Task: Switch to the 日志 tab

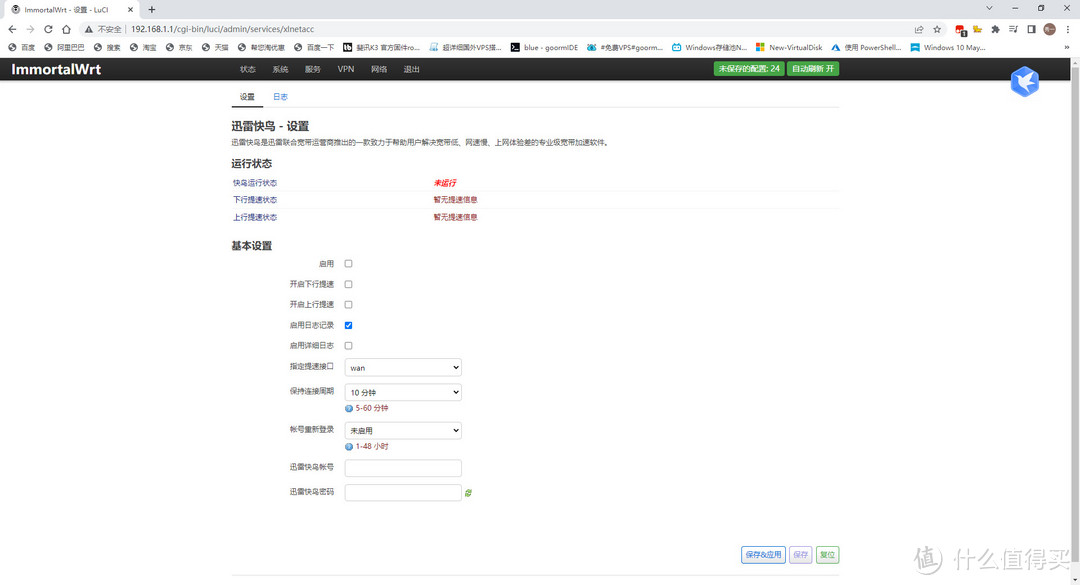Action: pos(280,97)
